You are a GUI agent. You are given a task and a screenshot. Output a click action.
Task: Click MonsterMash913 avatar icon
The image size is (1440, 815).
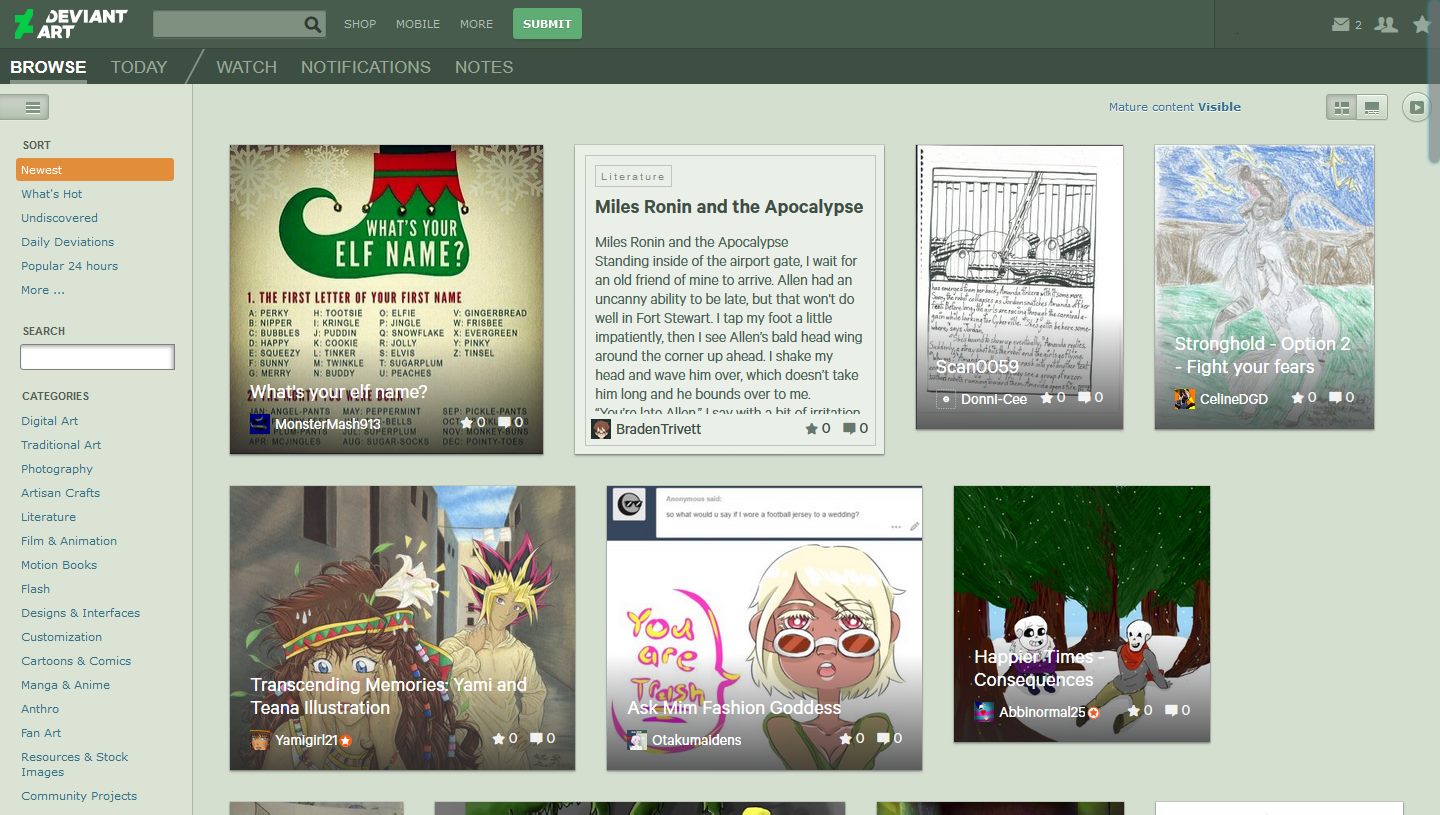(x=260, y=423)
